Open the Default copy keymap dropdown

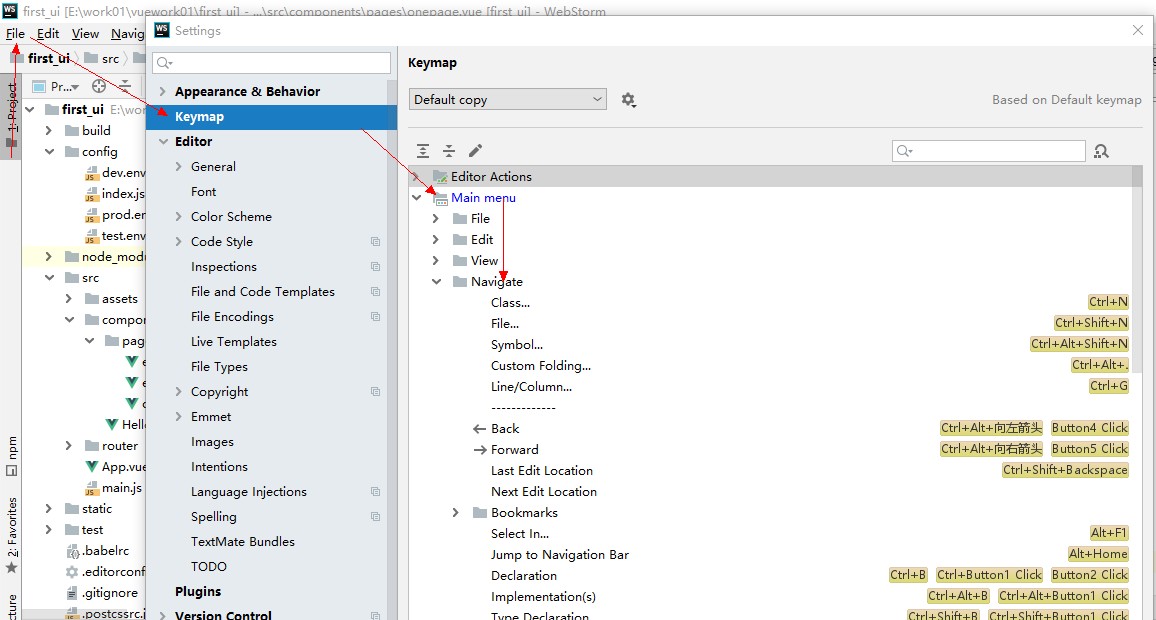click(x=508, y=100)
